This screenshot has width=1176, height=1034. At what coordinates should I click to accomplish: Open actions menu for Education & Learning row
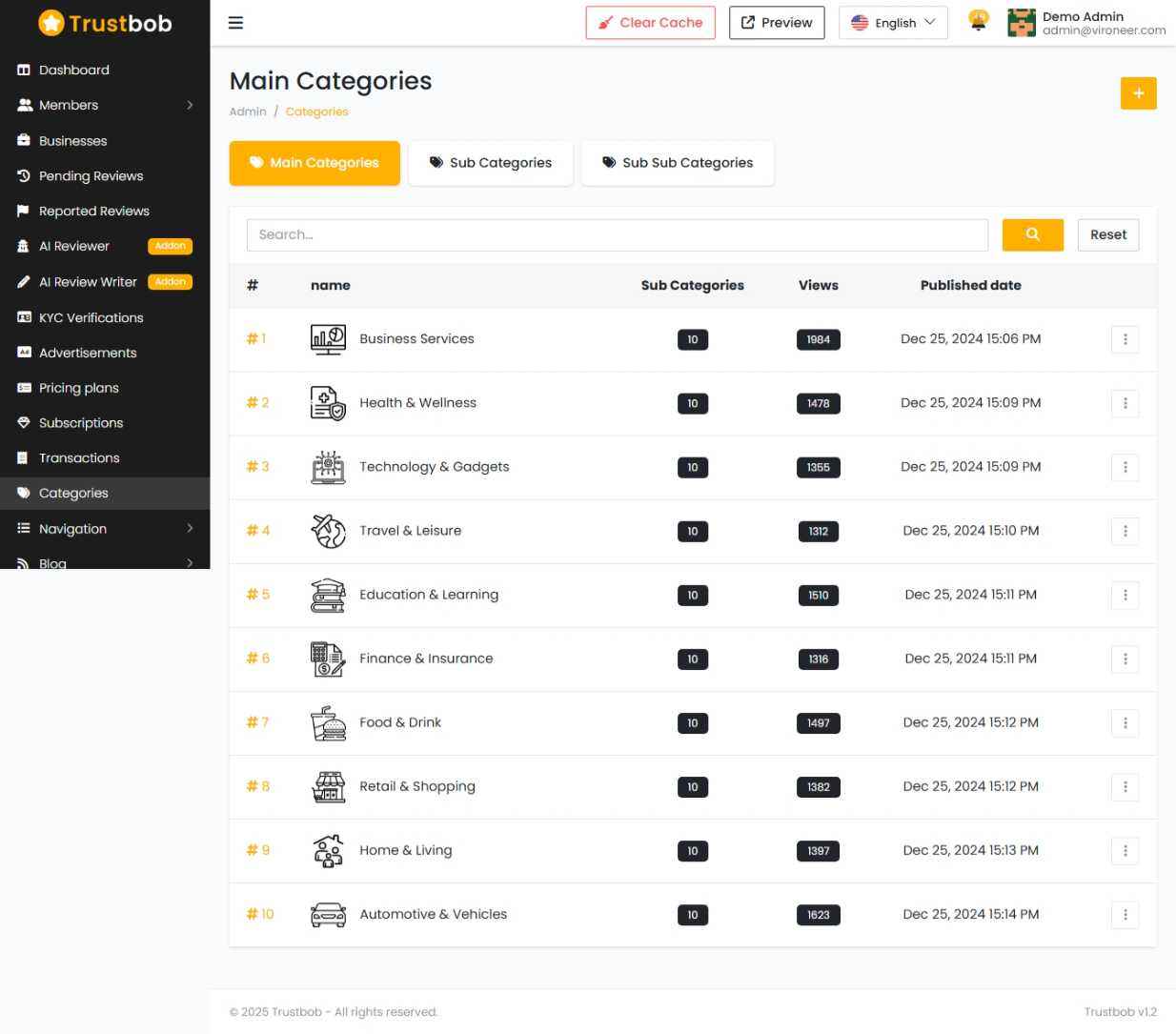click(1125, 595)
